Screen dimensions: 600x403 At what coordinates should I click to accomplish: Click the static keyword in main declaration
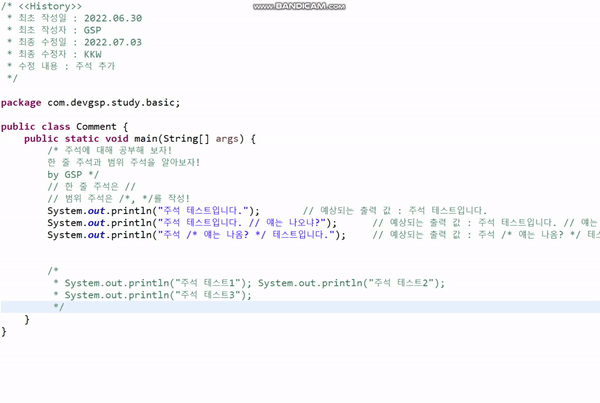click(x=82, y=139)
